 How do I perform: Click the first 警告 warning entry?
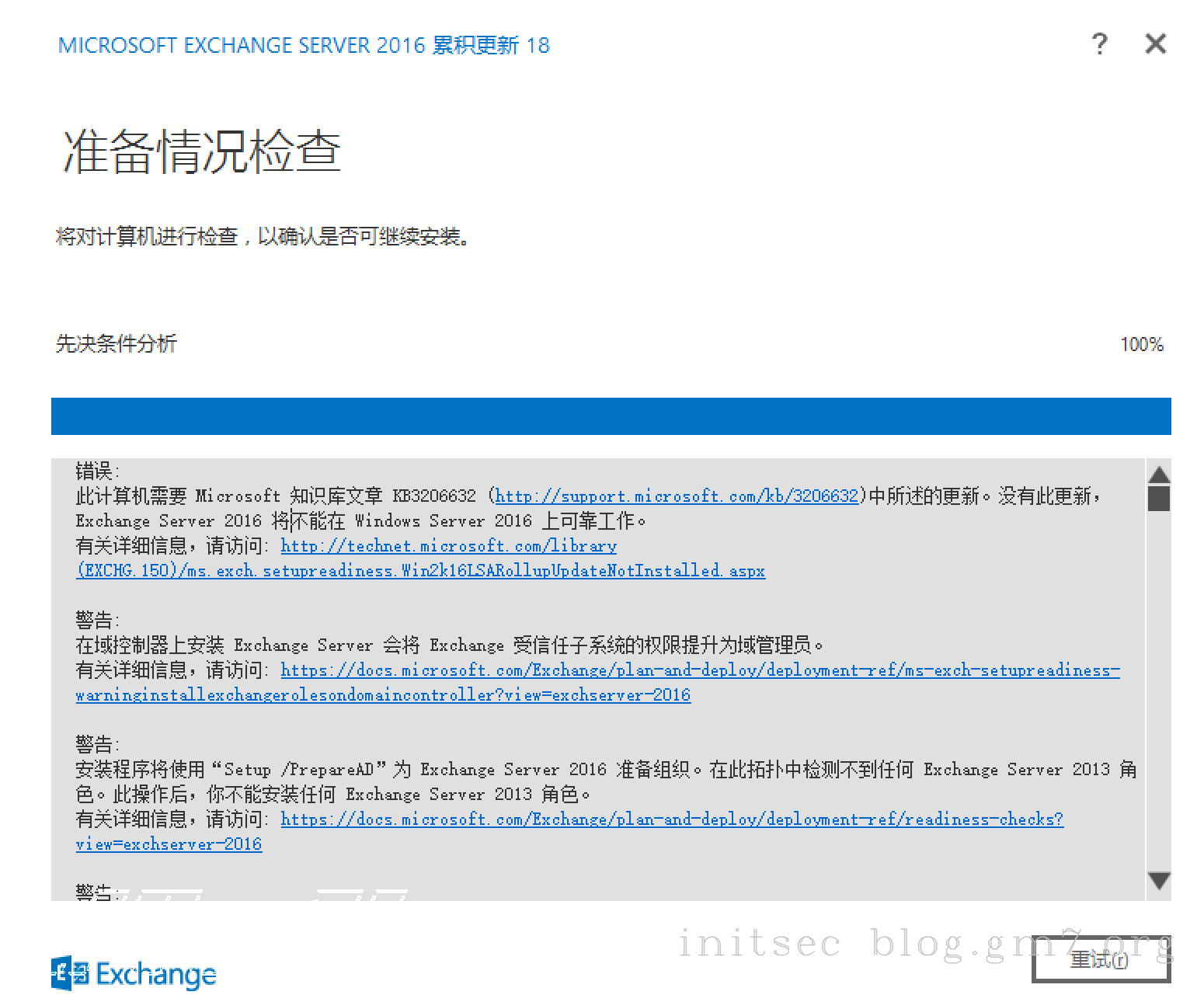pyautogui.click(x=93, y=619)
